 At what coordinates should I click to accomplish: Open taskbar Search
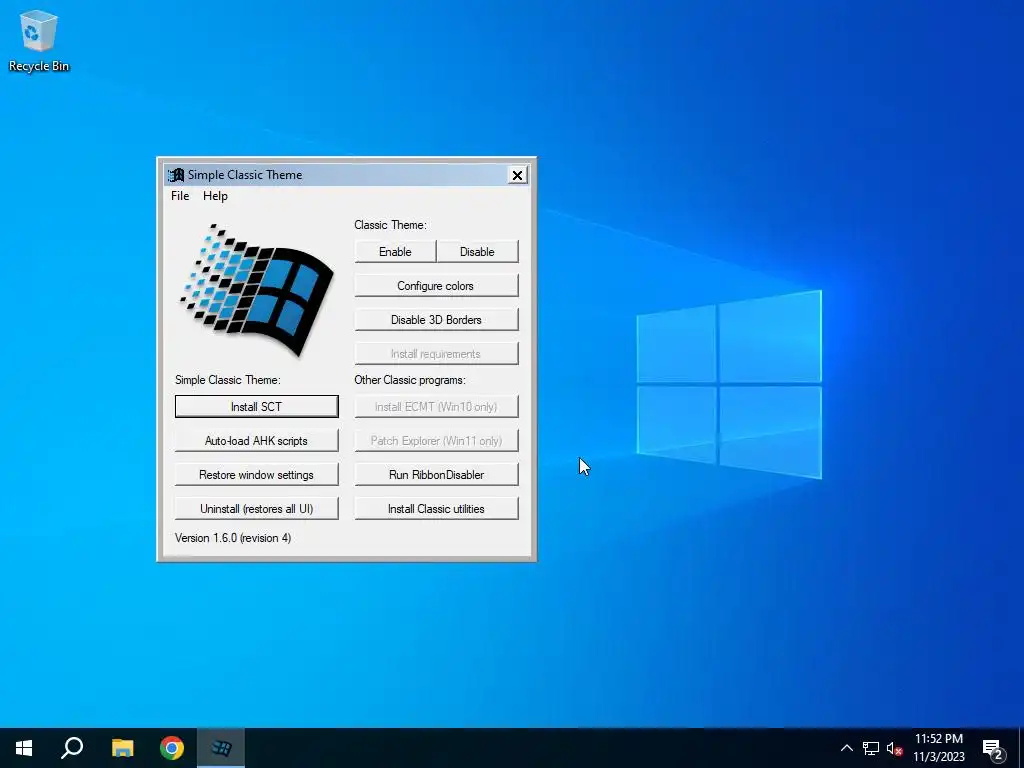(72, 748)
